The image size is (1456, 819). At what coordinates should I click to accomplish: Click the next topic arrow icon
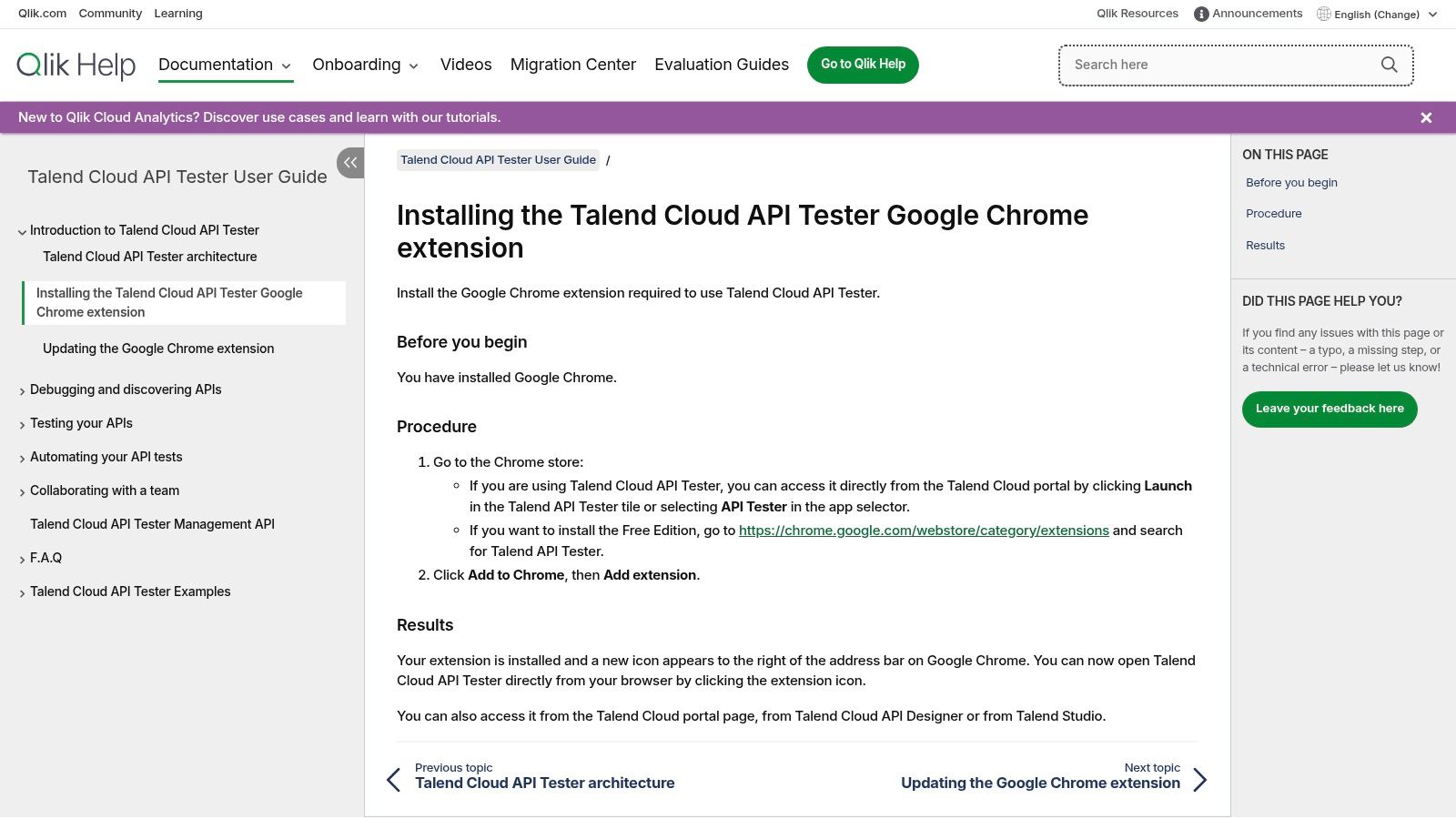coord(1200,780)
